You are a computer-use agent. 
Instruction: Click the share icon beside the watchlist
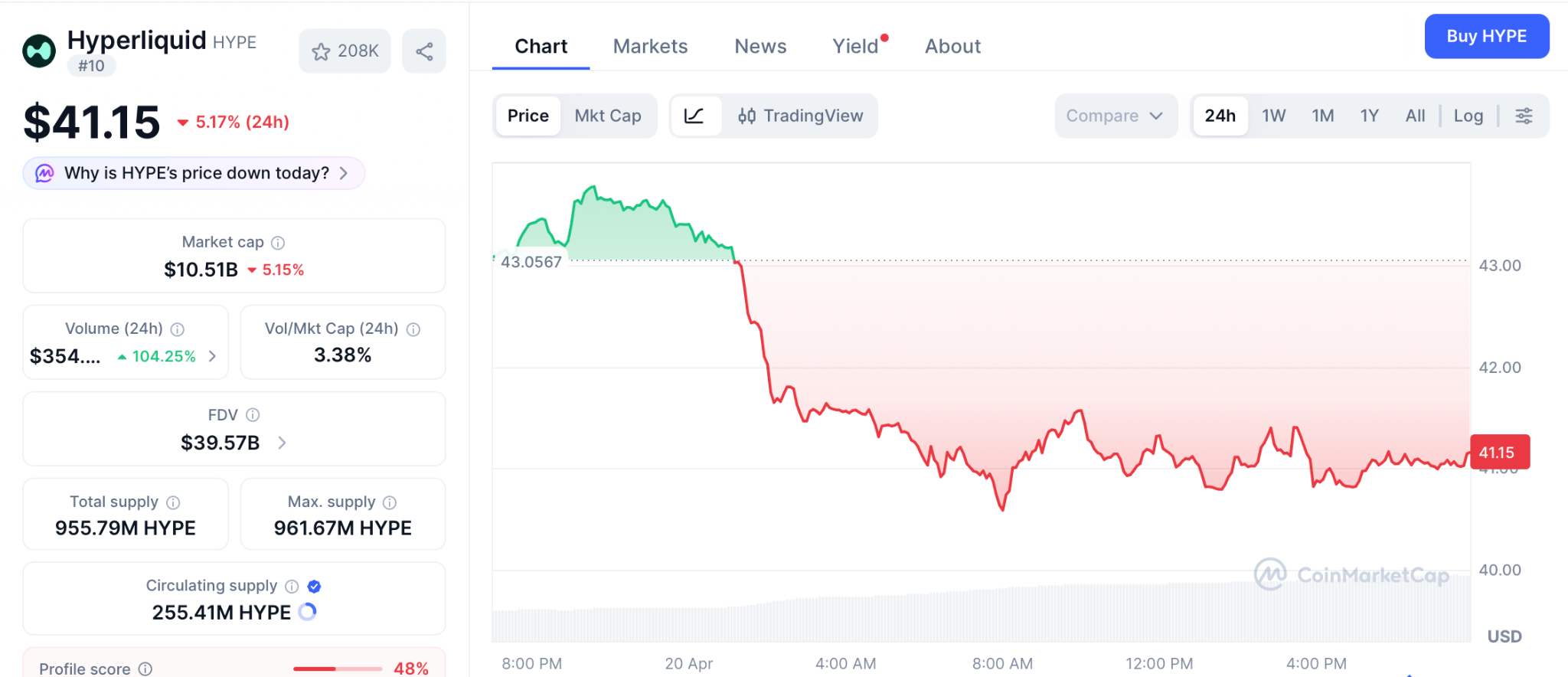point(424,51)
